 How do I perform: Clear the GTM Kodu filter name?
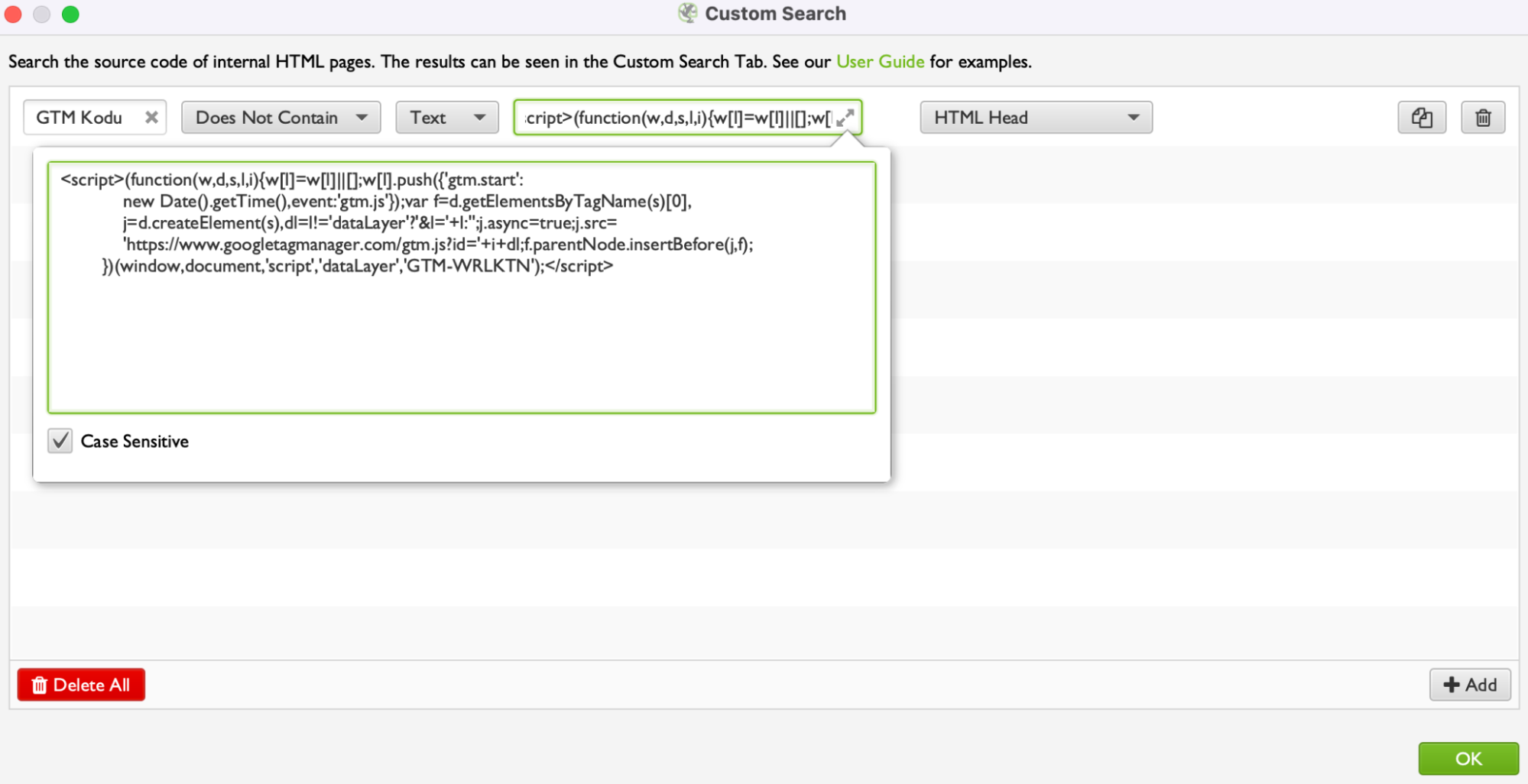click(151, 118)
